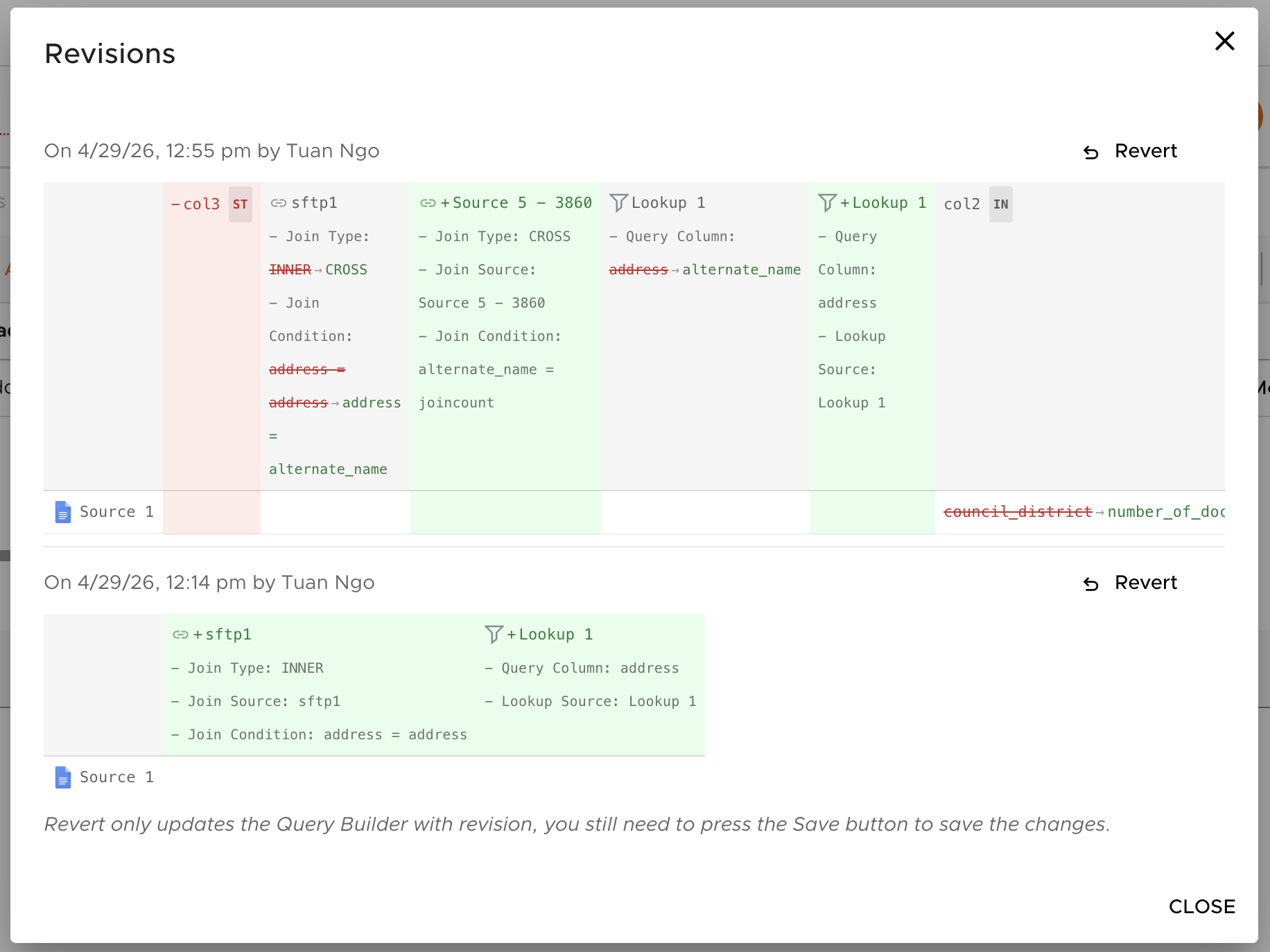
Task: Click the link icon beside +Source 5 – 3860
Action: pyautogui.click(x=428, y=203)
